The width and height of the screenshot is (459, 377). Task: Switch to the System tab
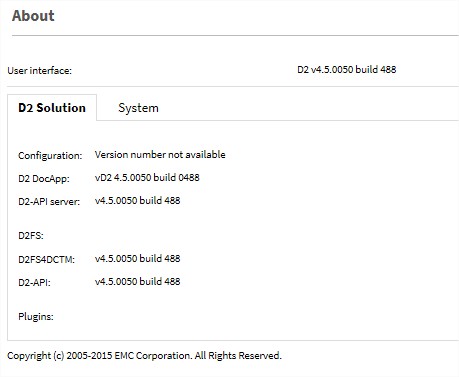click(x=138, y=108)
